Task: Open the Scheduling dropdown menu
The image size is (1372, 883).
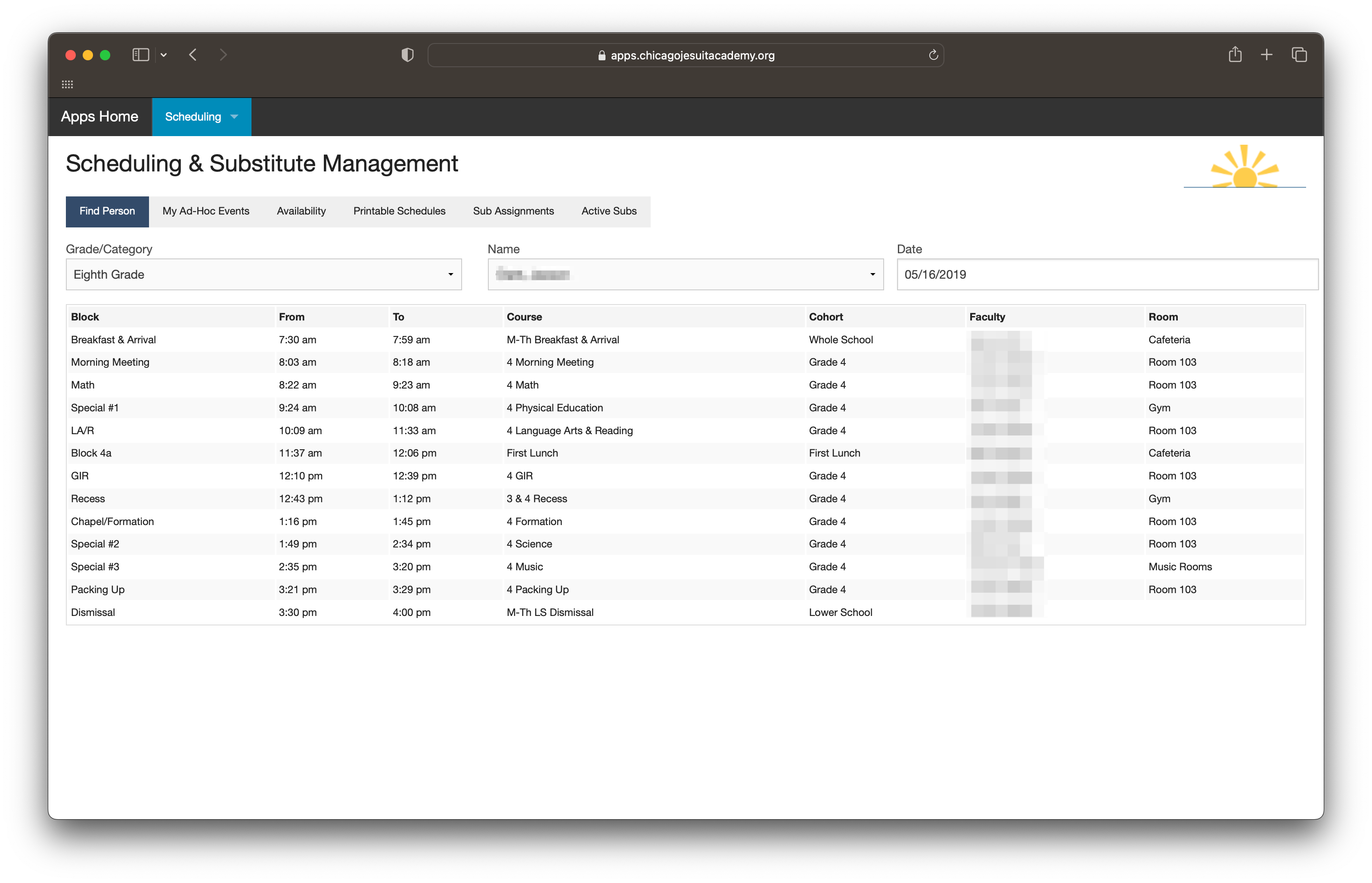Action: click(201, 117)
